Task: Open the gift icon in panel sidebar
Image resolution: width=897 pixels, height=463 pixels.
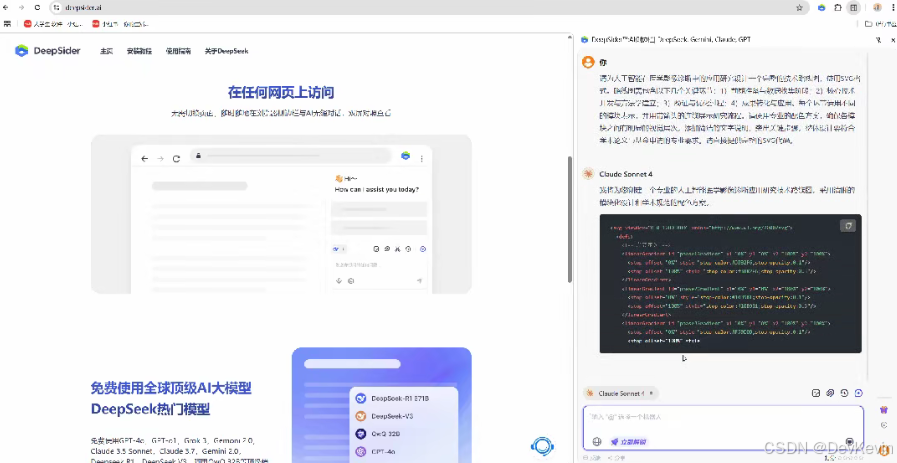Action: click(x=884, y=410)
